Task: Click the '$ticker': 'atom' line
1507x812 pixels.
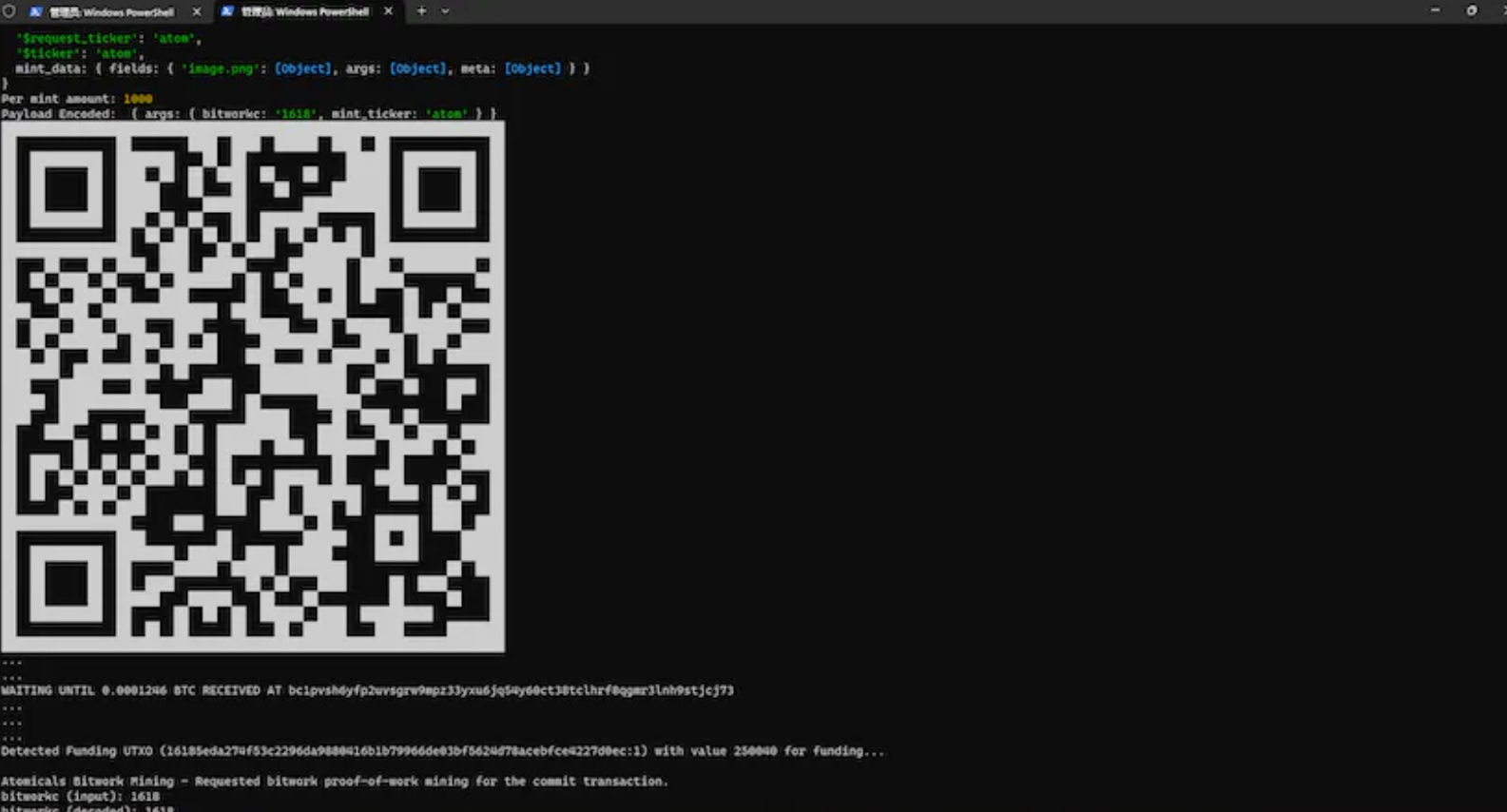Action: 79,53
